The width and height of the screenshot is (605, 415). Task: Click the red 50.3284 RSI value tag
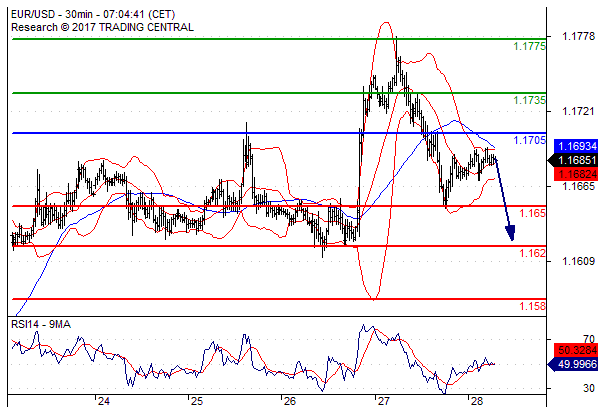click(576, 350)
